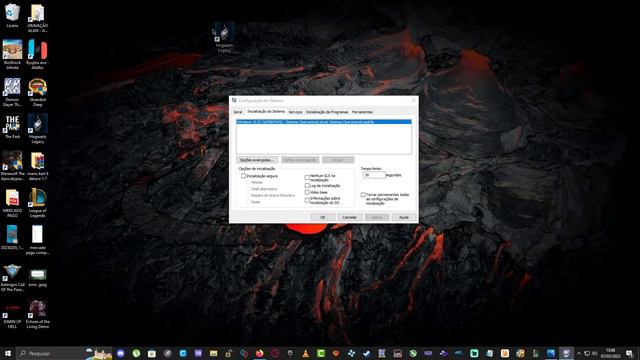This screenshot has height=360, width=640.
Task: Check Informações sobre inicialização do SO
Action: [307, 200]
